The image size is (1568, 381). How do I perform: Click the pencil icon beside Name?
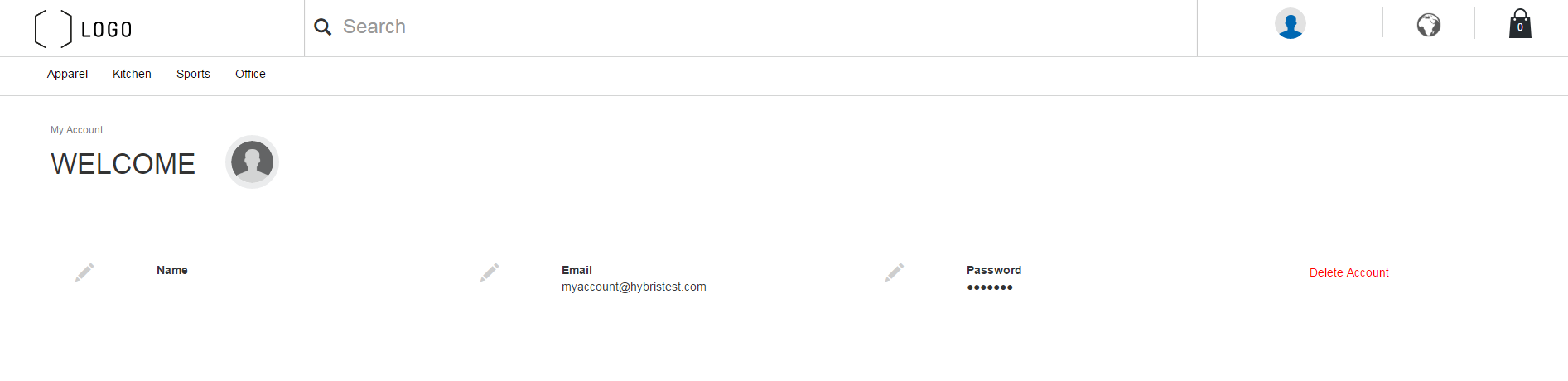(84, 272)
